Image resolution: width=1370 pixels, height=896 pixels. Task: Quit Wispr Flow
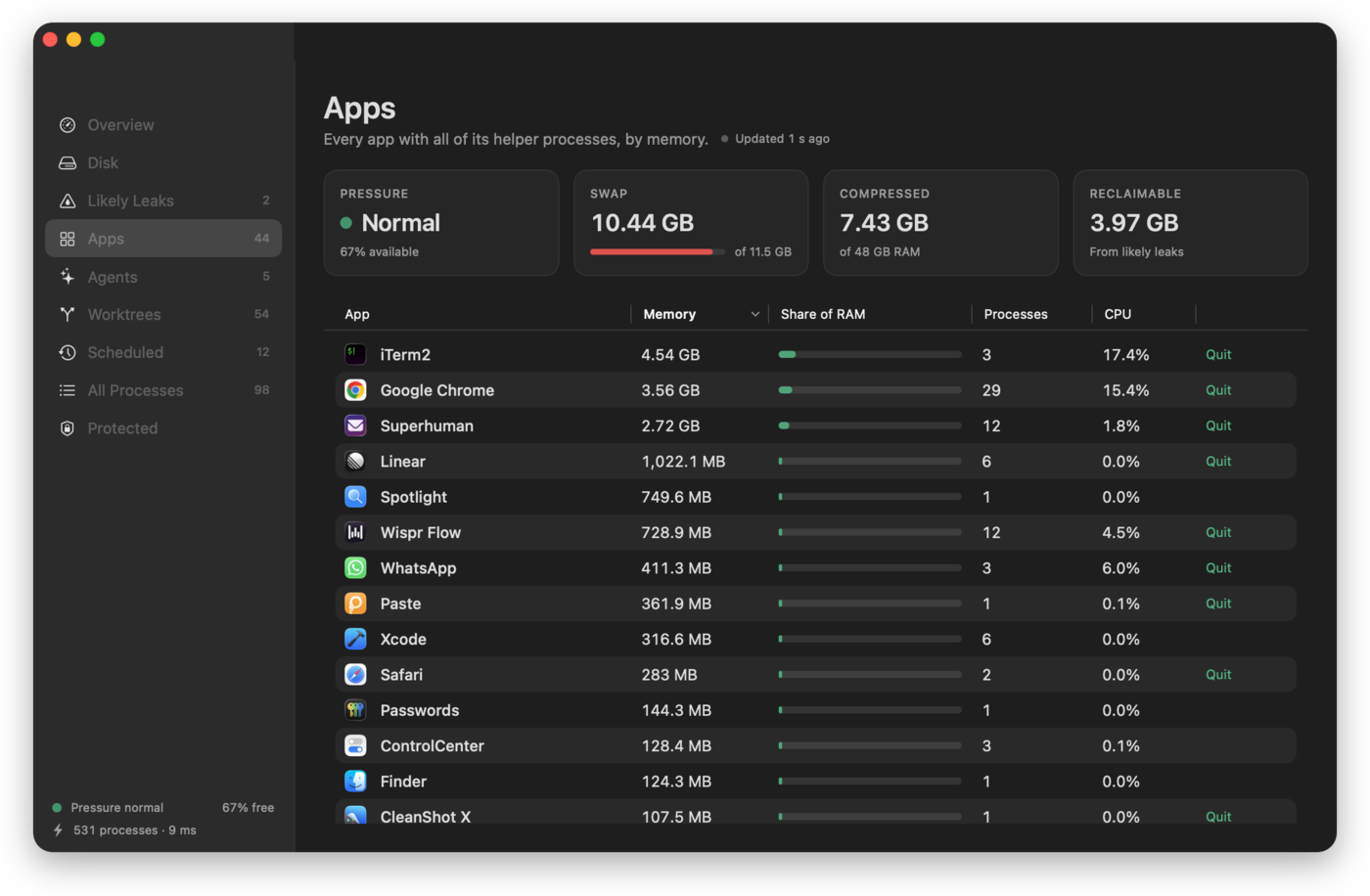pos(1218,532)
